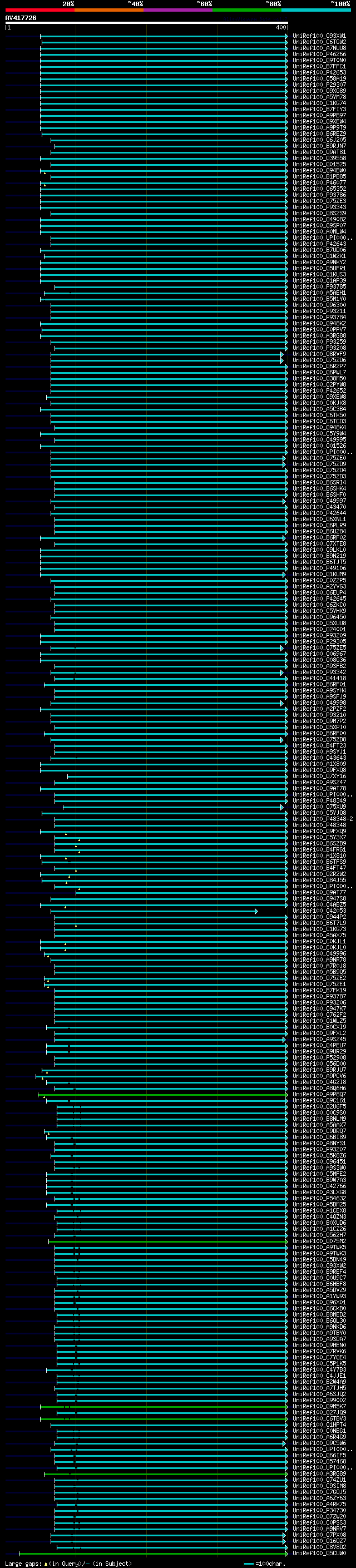Screen dimensions: 356x1568
Task: Select hit label UniRef100_C6TBV3
Action: coord(319,1419)
